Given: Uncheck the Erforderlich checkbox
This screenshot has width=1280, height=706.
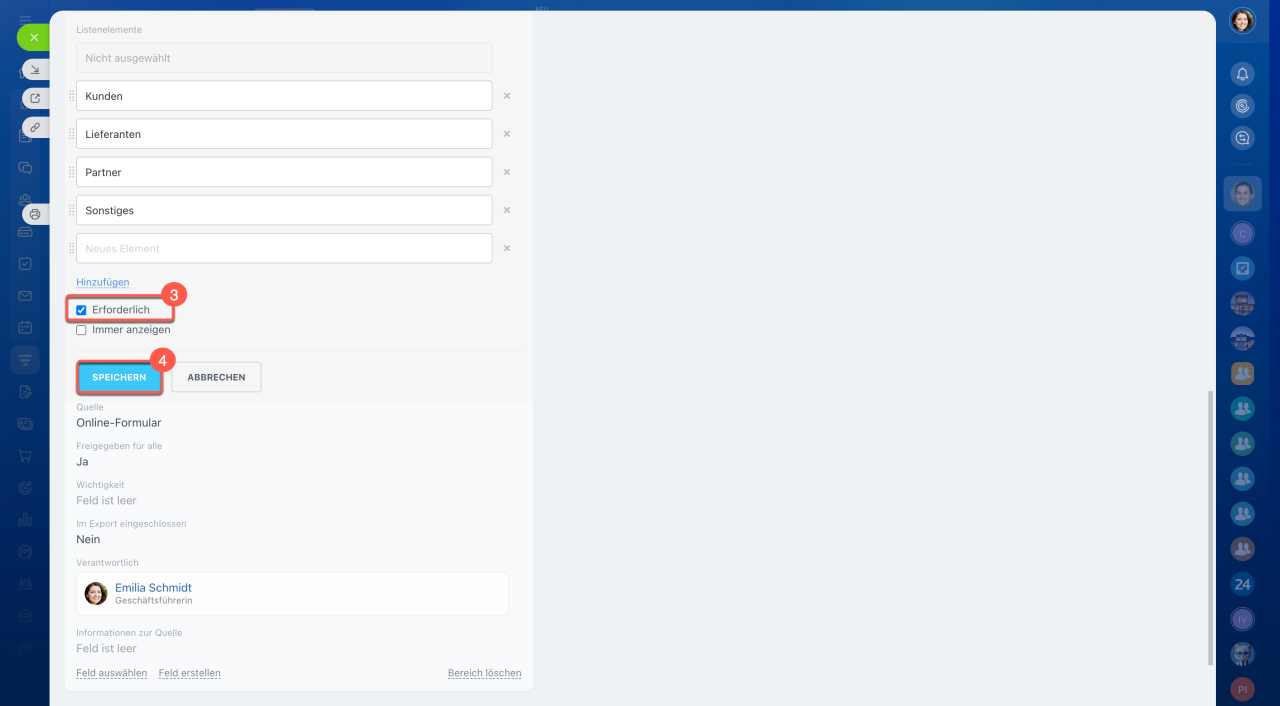Looking at the screenshot, I should click(x=81, y=310).
